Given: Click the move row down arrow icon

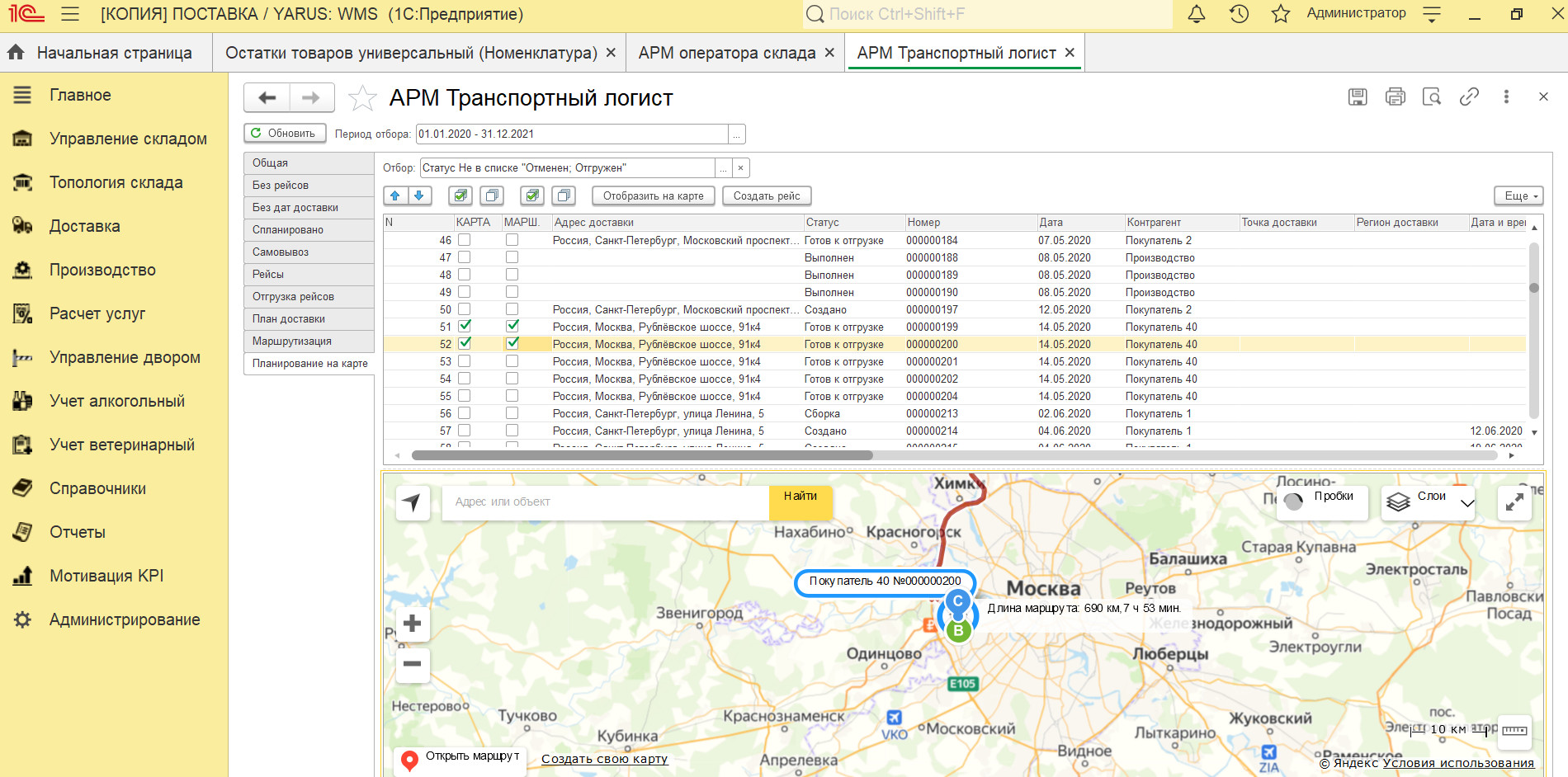Looking at the screenshot, I should [x=419, y=195].
